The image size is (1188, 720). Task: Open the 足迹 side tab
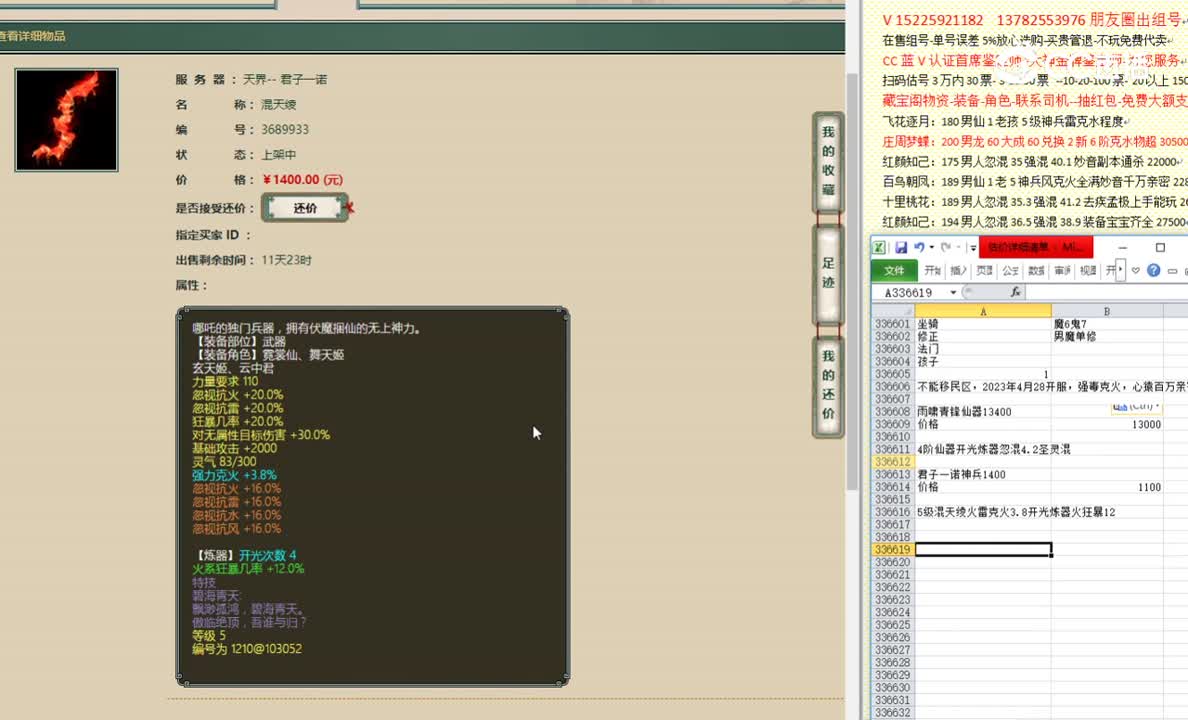[828, 273]
